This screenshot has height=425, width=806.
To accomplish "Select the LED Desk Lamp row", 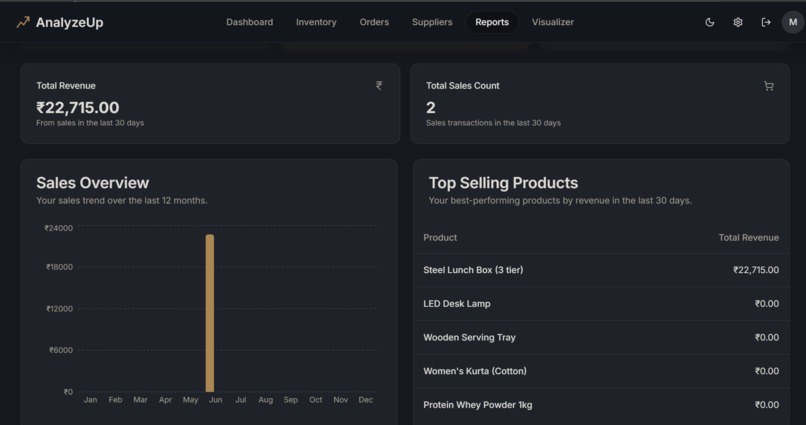I will coord(601,304).
